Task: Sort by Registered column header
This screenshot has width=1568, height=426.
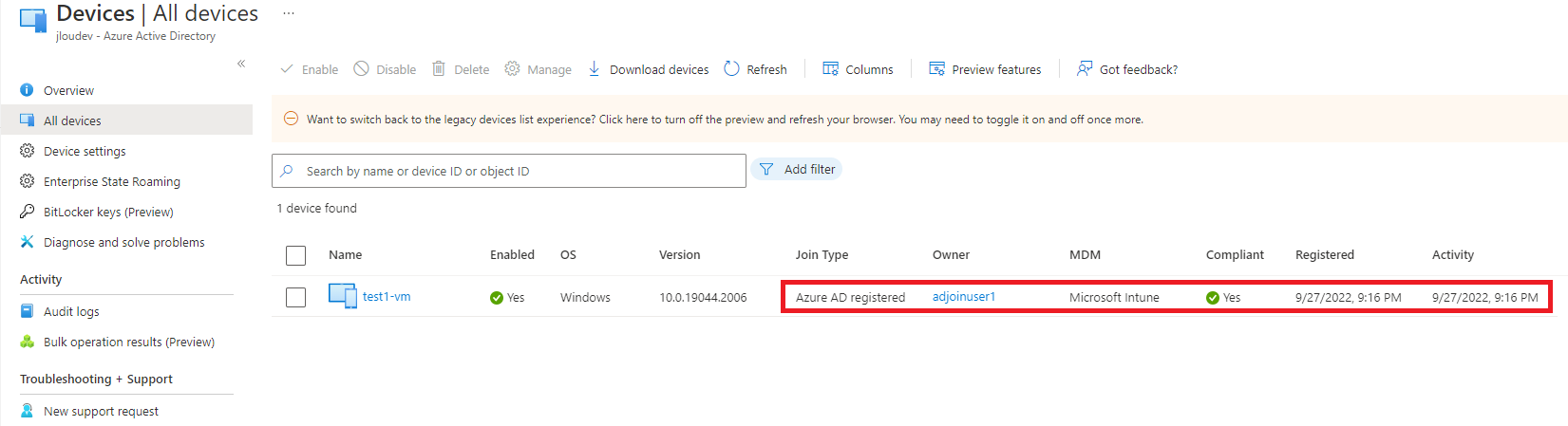Action: pyautogui.click(x=1325, y=254)
